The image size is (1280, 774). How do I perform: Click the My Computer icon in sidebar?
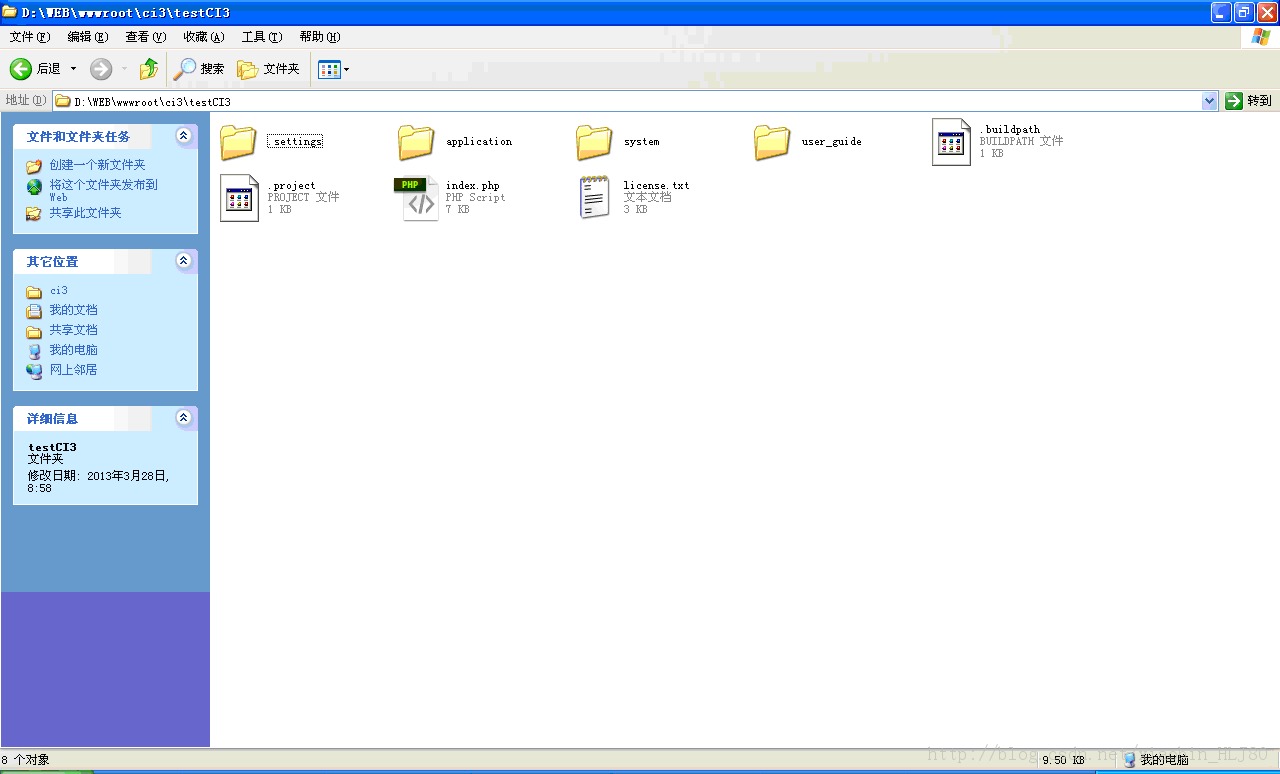[34, 351]
